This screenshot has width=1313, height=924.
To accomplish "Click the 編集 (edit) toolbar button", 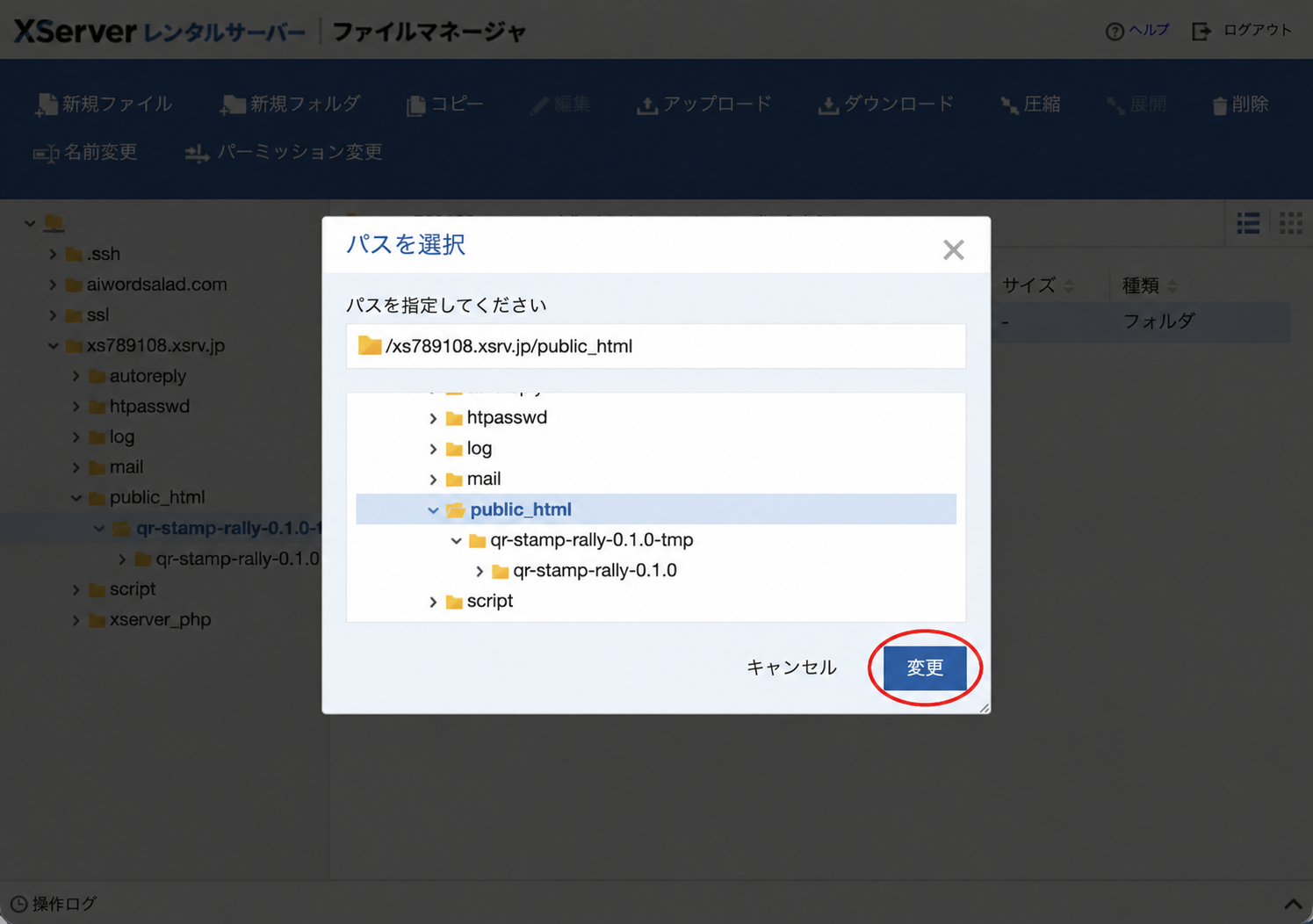I will click(560, 105).
